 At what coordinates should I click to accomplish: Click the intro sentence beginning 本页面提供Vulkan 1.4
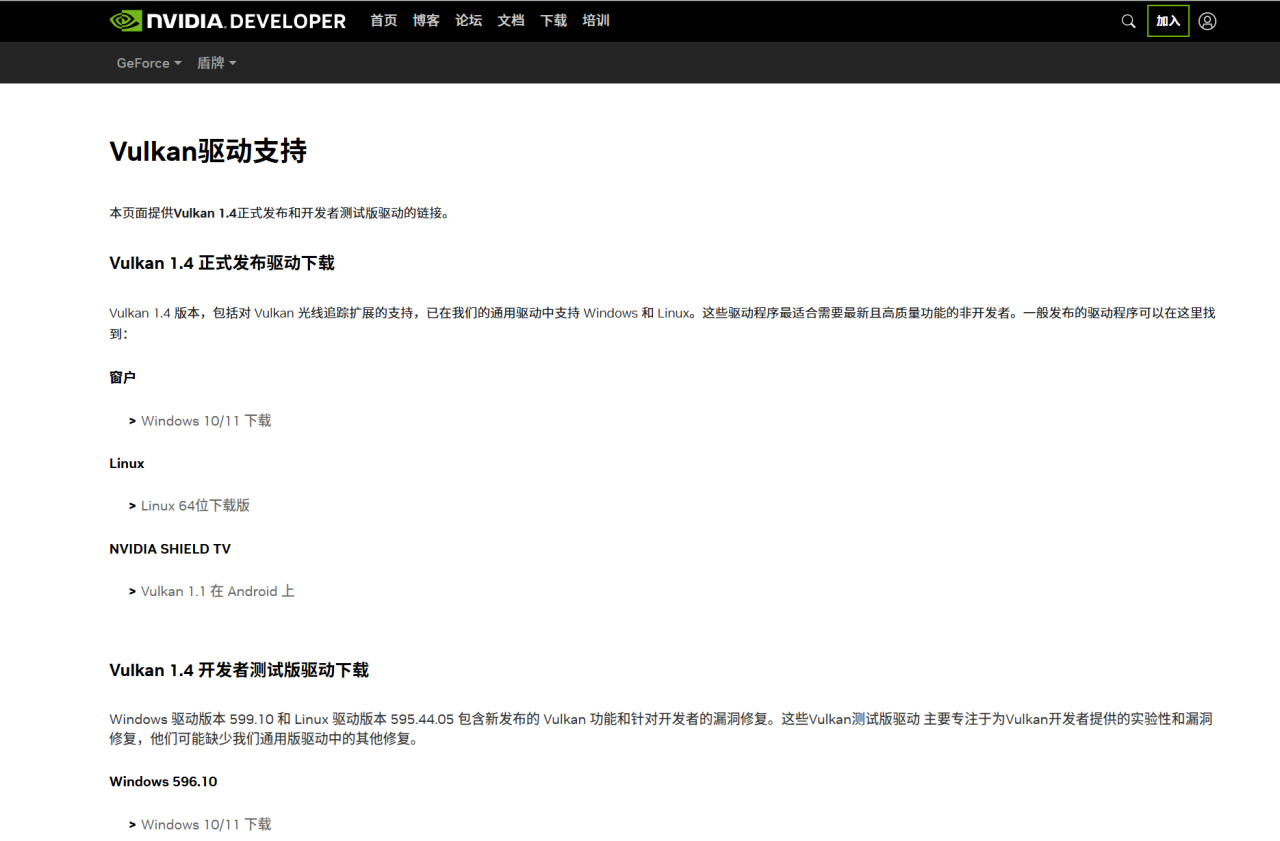(x=279, y=213)
